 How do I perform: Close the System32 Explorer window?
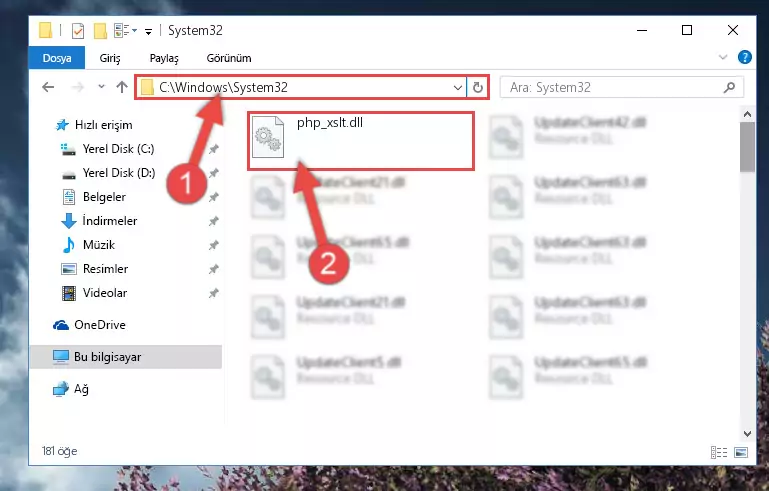coord(733,30)
